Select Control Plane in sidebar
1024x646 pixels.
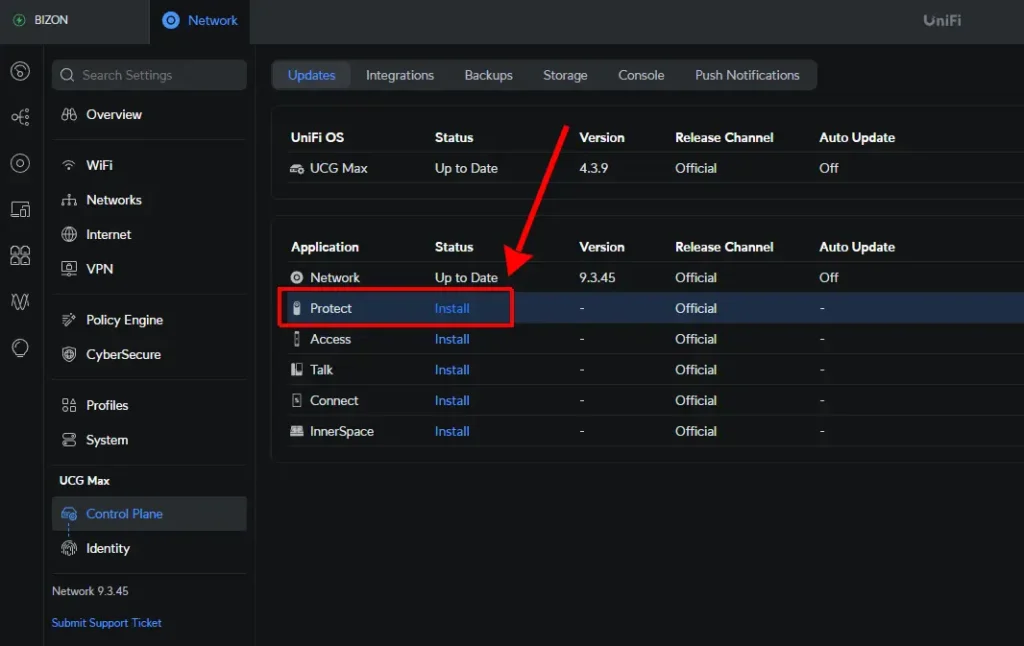tap(150, 514)
